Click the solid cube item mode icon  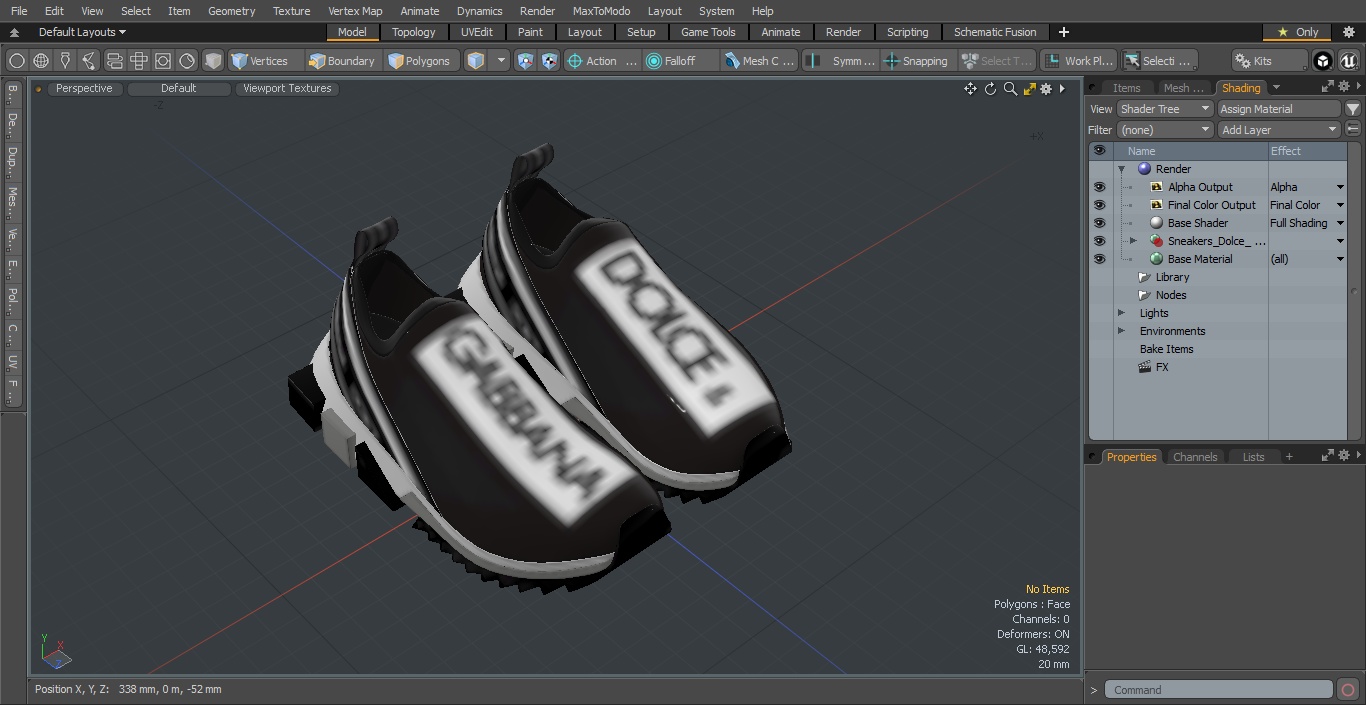(213, 61)
